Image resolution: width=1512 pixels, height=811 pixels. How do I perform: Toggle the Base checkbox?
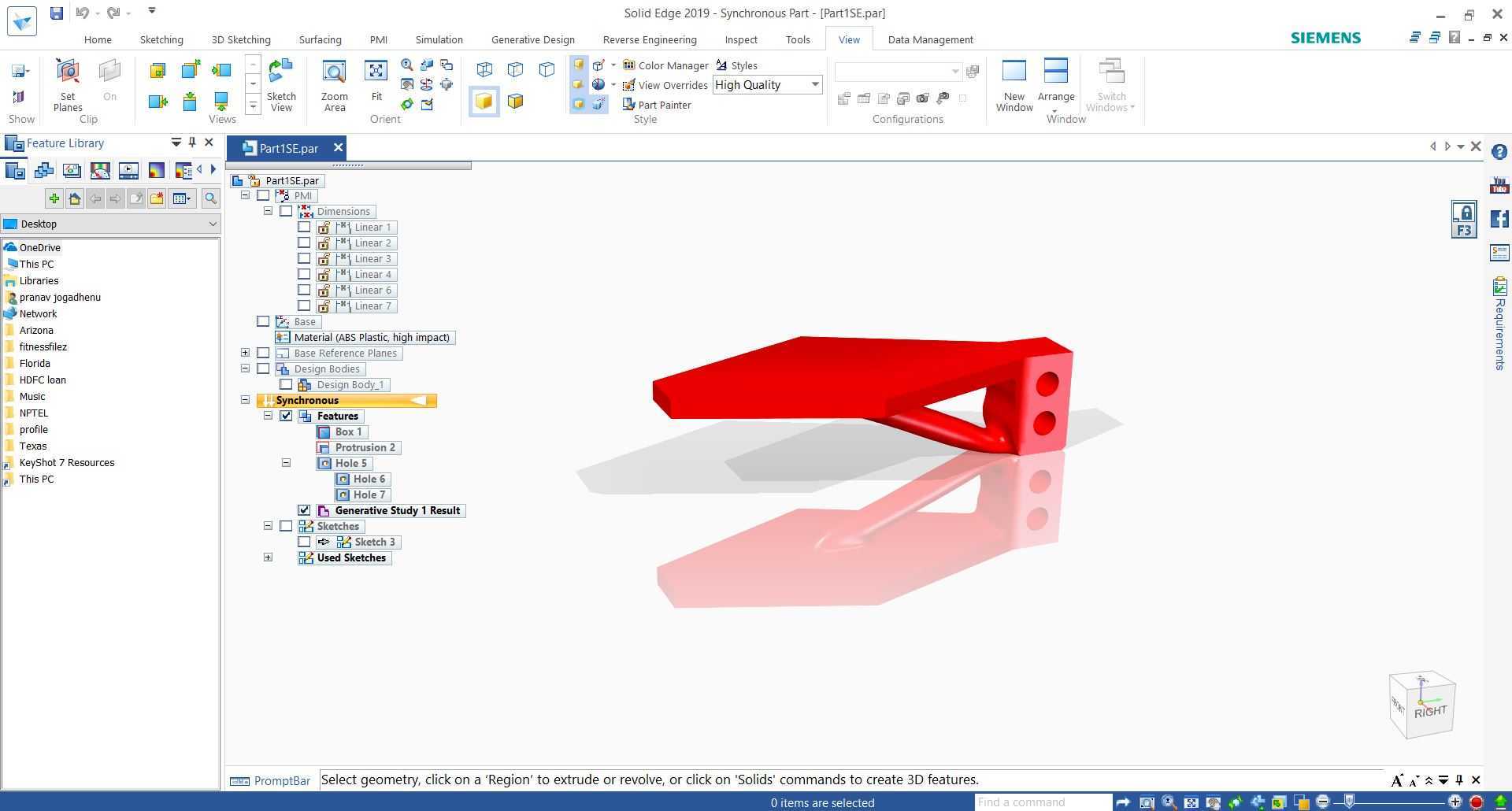(263, 321)
